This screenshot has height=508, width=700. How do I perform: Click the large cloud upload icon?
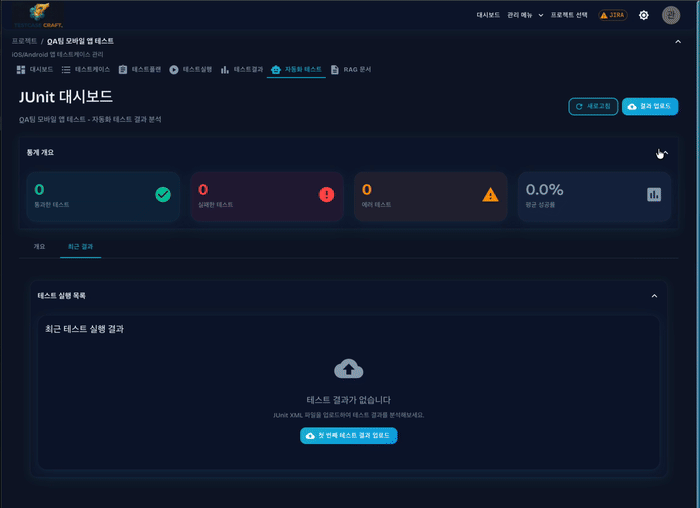[348, 368]
